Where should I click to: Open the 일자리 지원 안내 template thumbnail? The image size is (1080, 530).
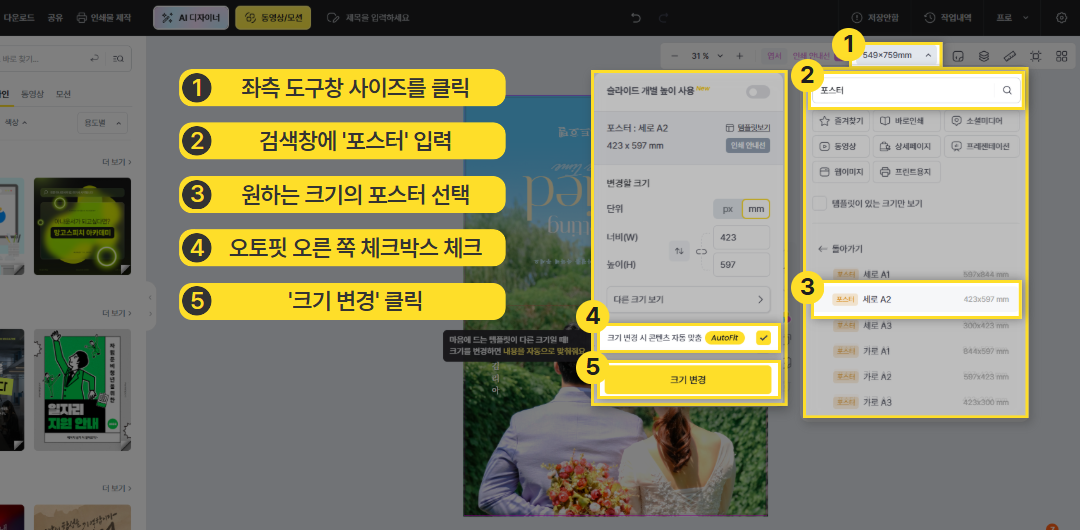tap(83, 390)
